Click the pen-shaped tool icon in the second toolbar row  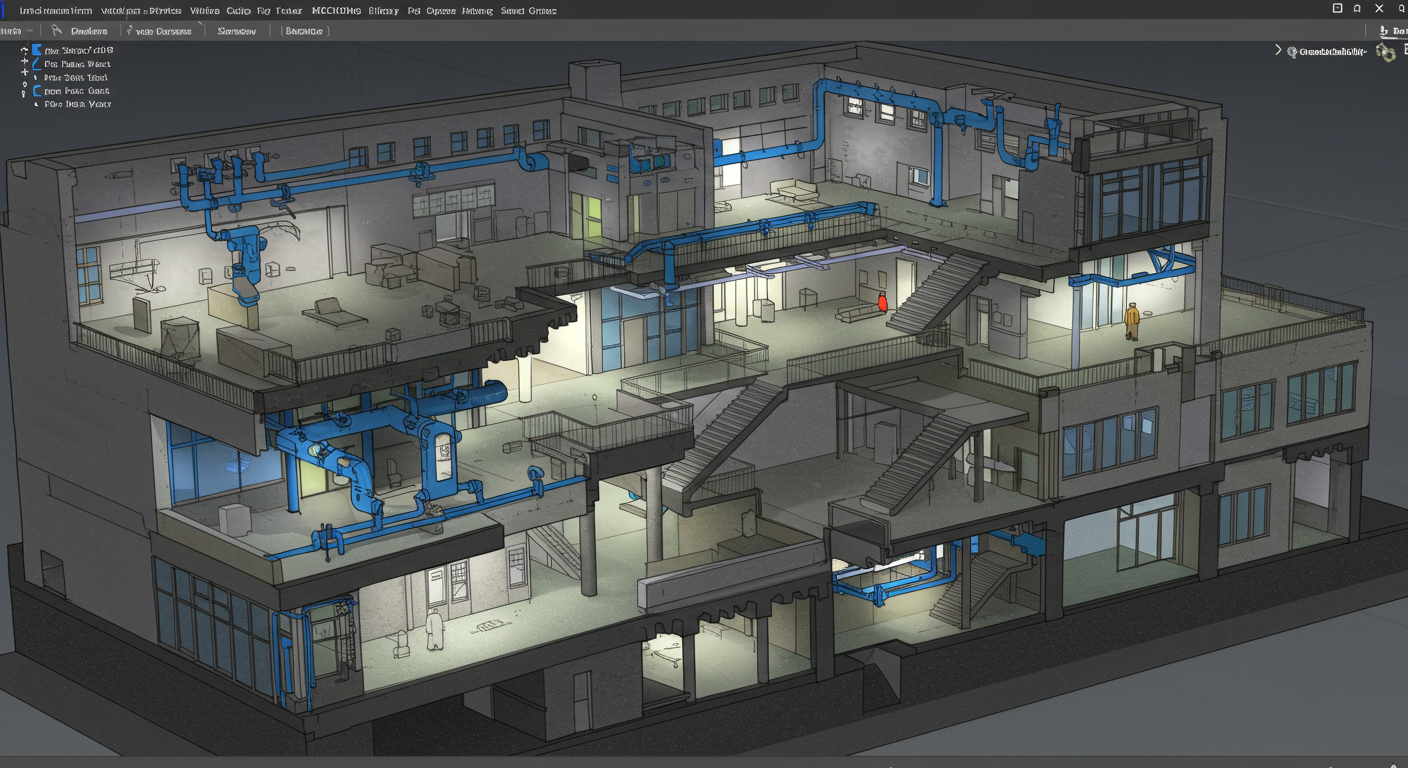pyautogui.click(x=129, y=31)
